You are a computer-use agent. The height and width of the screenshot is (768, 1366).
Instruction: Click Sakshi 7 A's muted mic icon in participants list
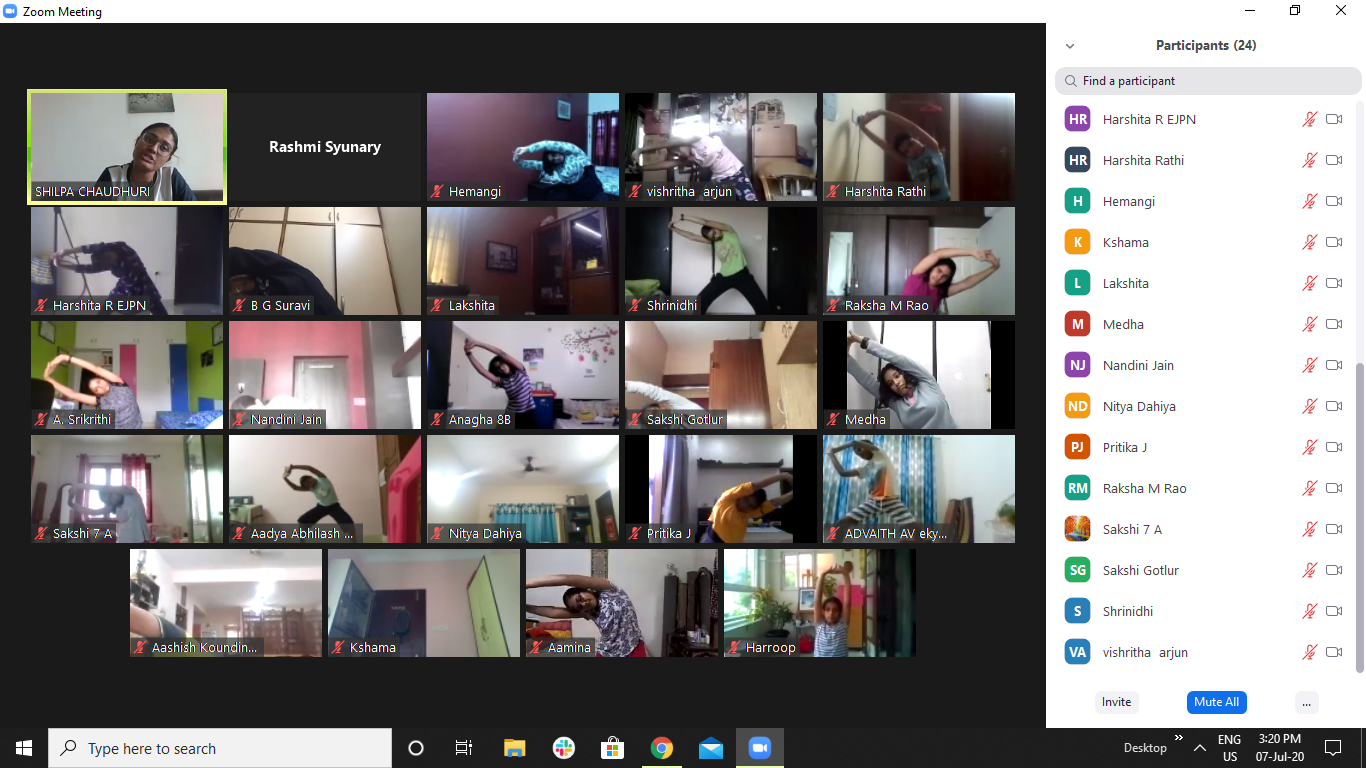1309,529
